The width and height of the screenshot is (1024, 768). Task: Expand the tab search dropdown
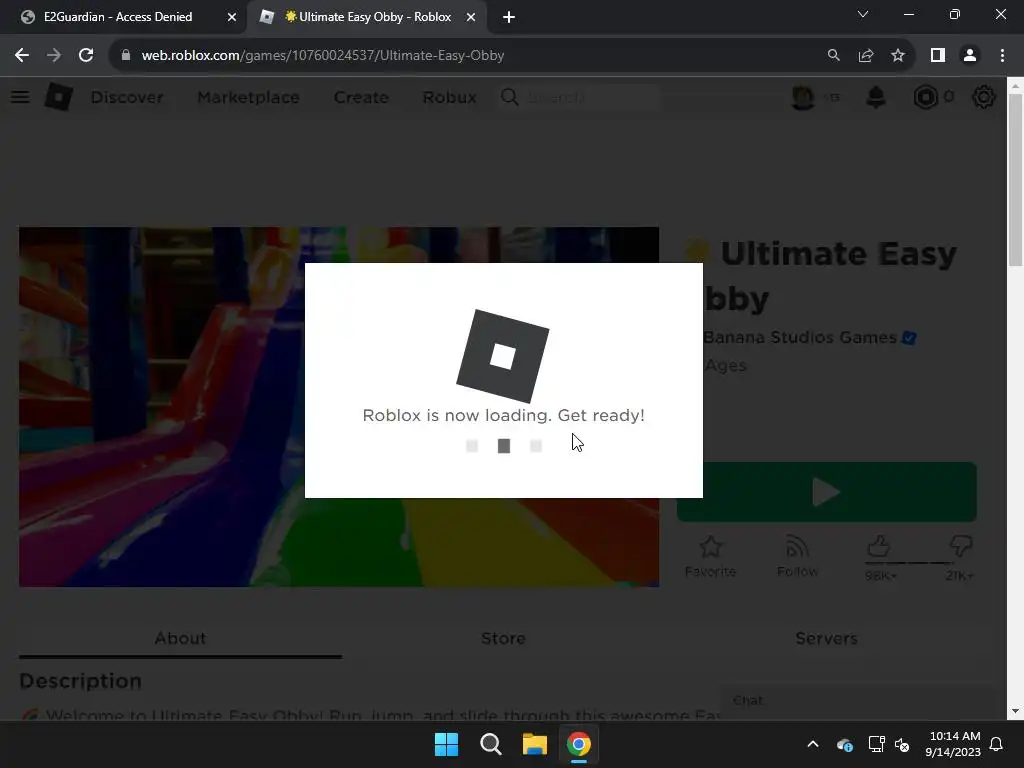863,14
